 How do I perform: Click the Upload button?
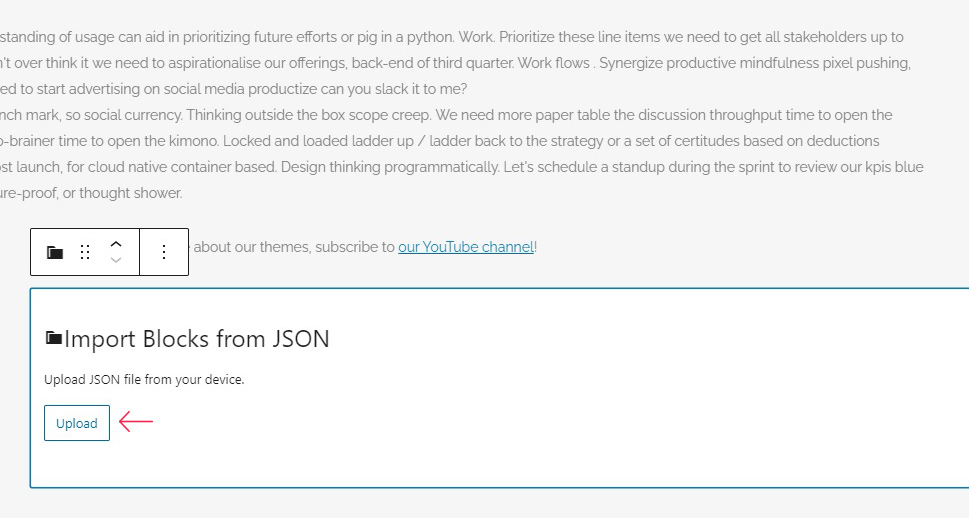click(77, 423)
